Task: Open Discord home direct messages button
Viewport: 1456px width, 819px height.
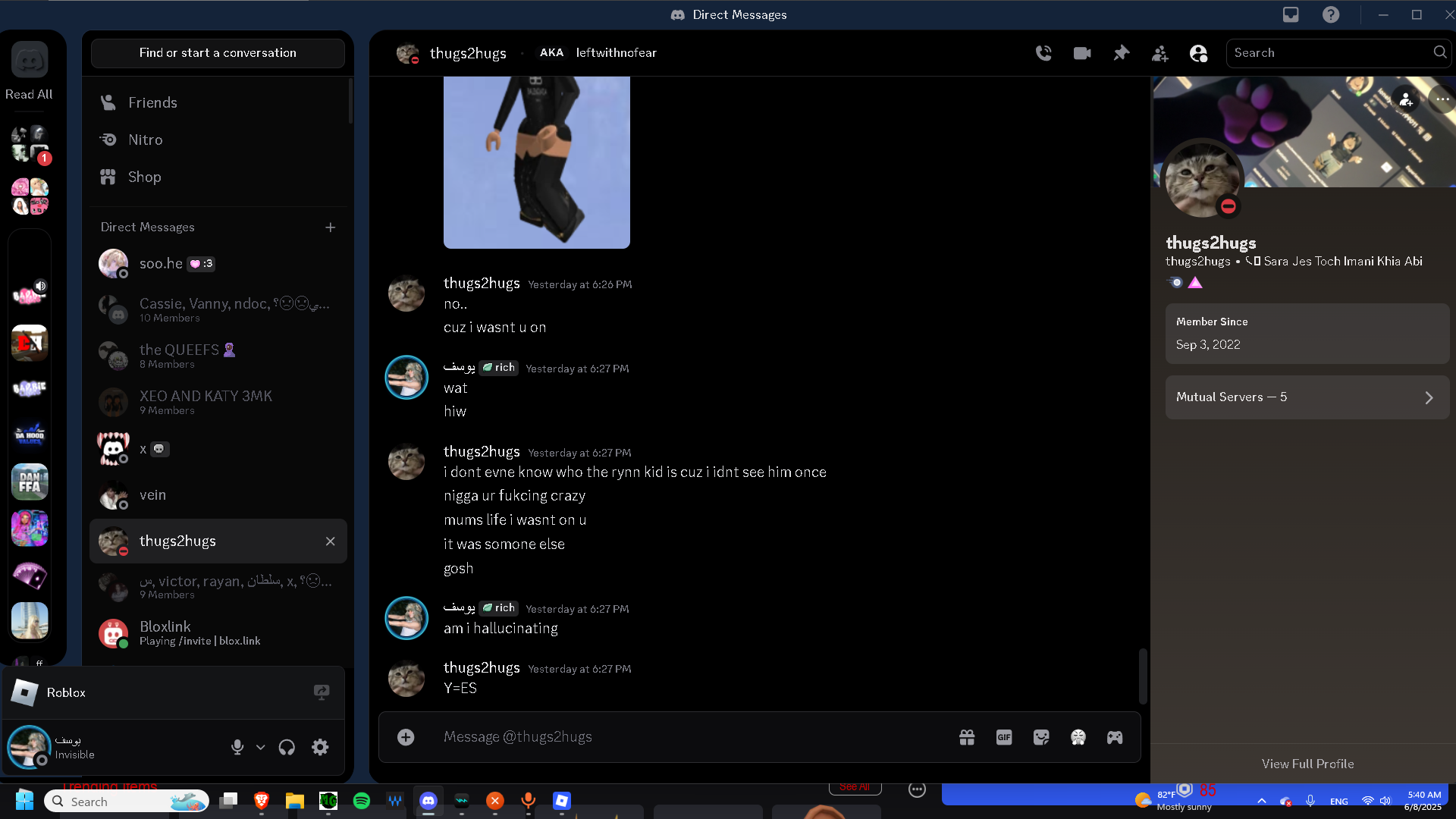Action: point(30,60)
